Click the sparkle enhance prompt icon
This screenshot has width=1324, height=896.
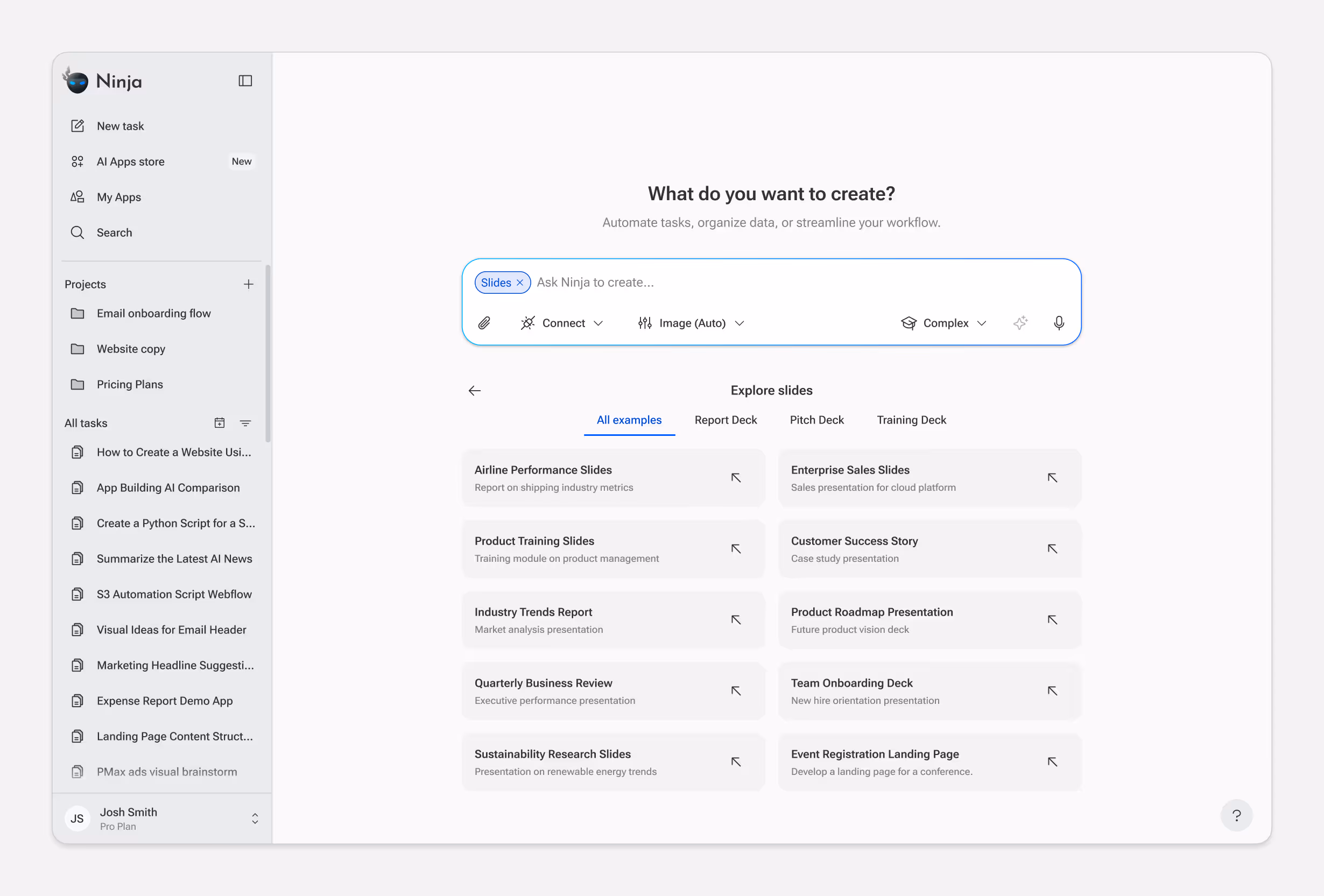coord(1020,323)
